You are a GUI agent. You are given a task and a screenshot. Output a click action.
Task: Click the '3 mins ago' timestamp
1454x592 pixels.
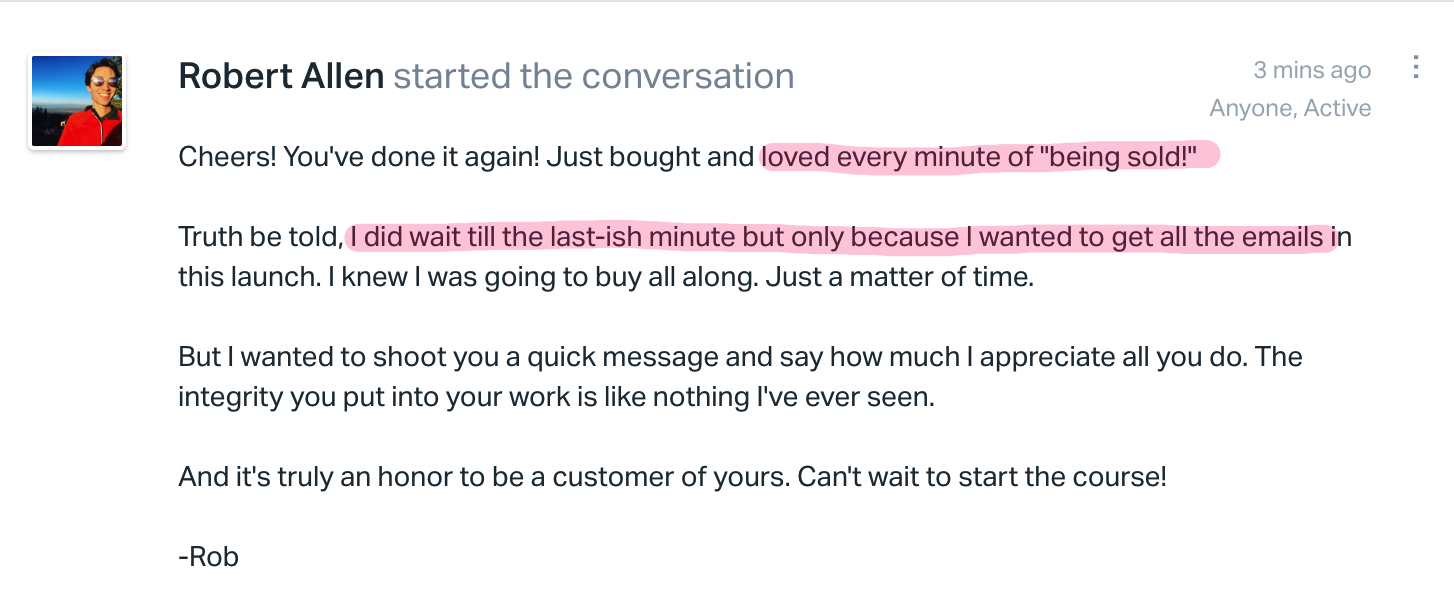(1312, 70)
